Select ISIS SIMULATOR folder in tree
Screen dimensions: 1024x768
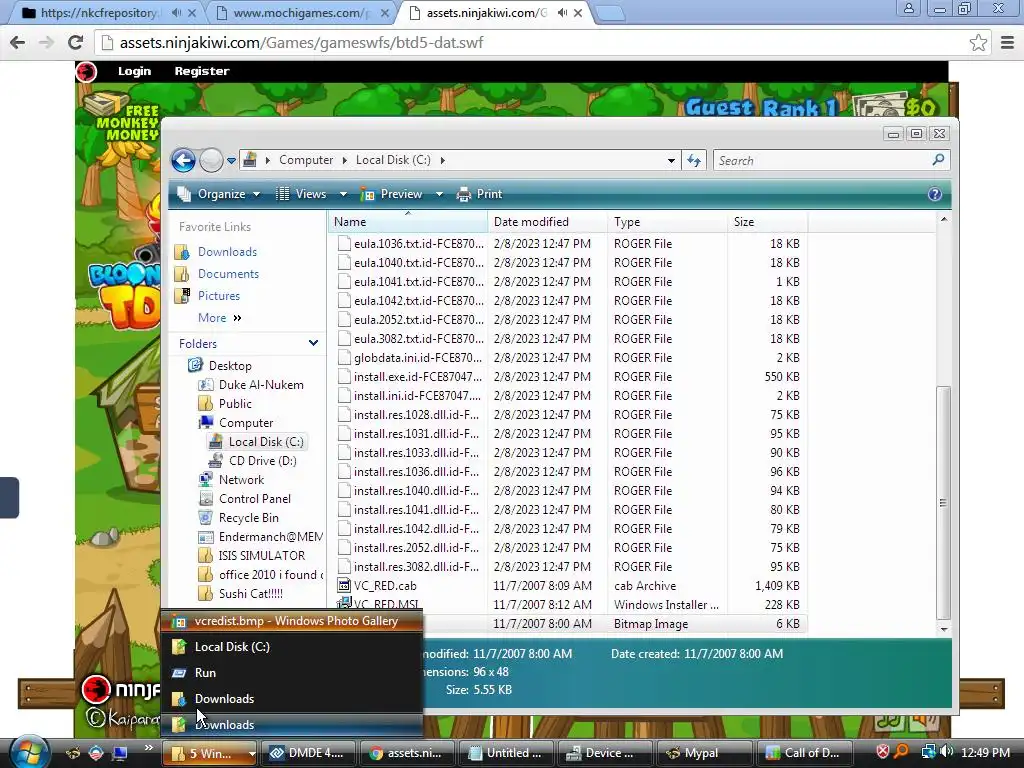click(x=262, y=556)
